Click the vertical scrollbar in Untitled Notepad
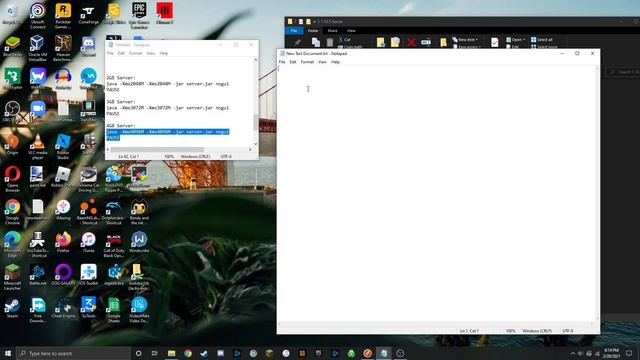The image size is (640, 360). (x=256, y=122)
